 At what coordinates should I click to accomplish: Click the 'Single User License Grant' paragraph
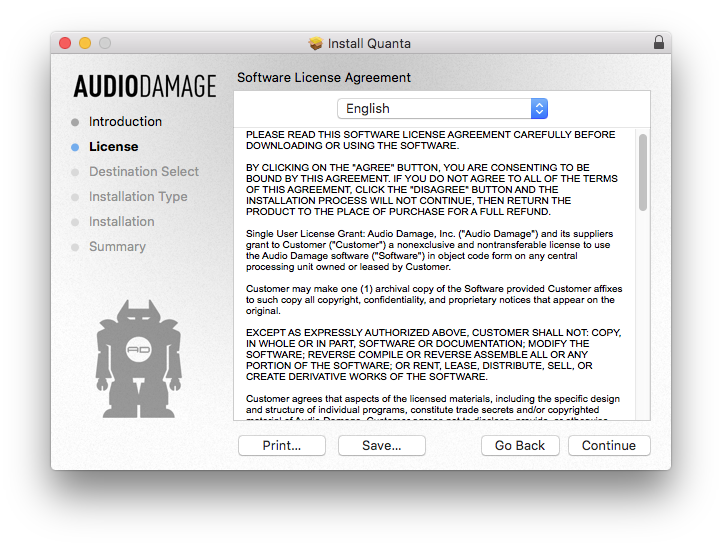coord(429,250)
